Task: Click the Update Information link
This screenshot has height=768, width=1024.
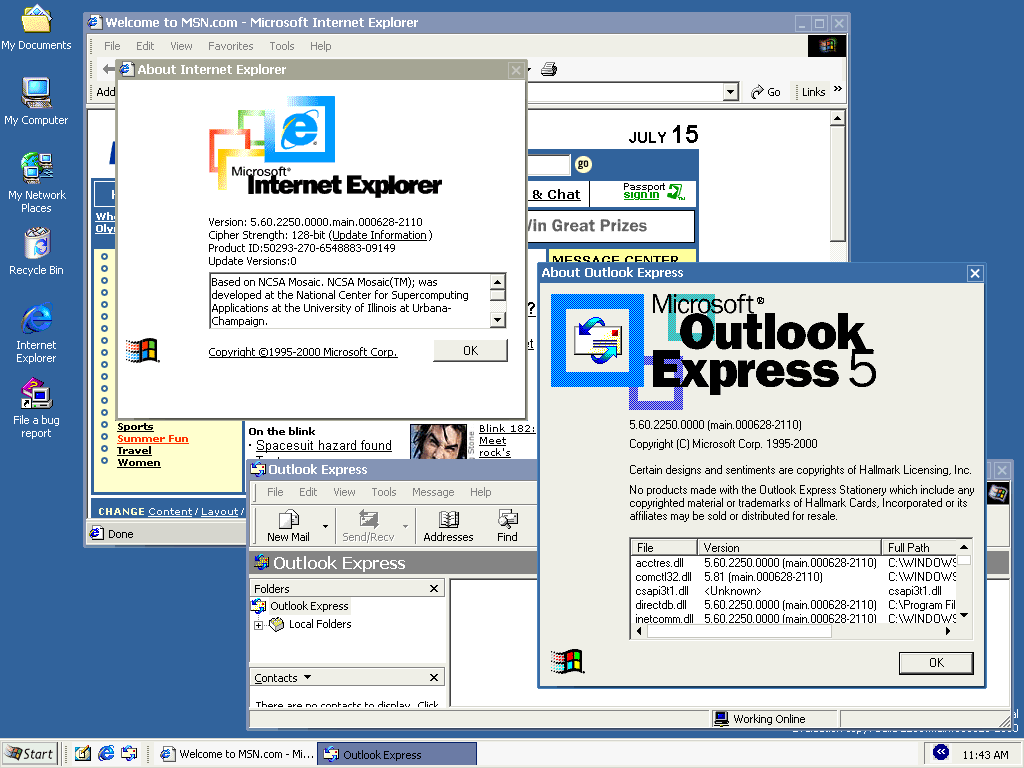Action: 379,235
